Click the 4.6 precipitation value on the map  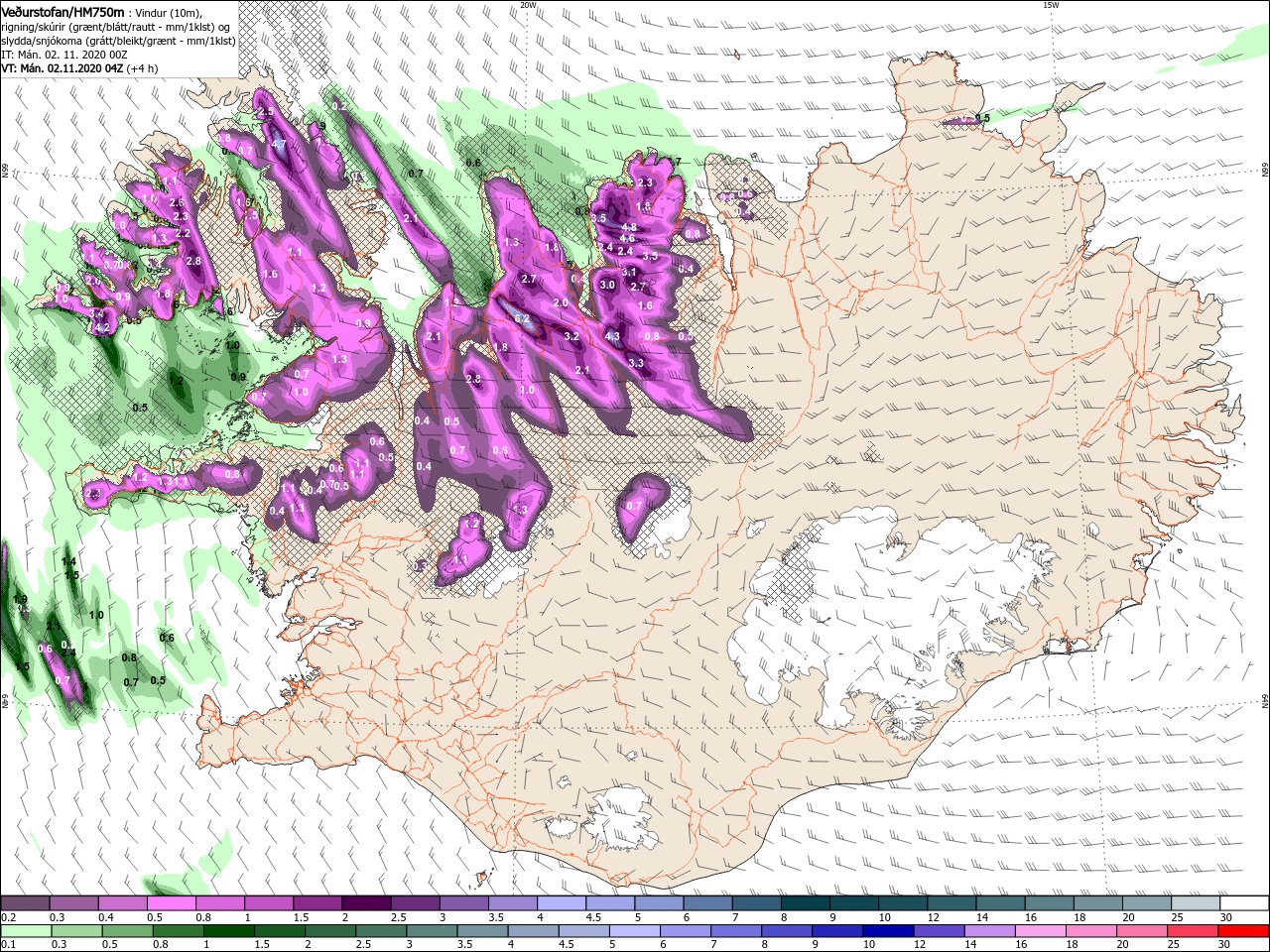point(627,239)
